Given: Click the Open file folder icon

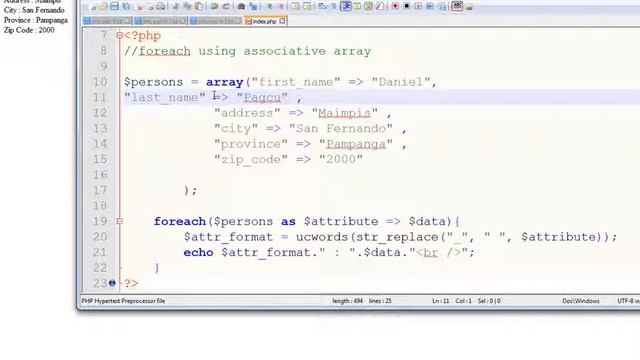Looking at the screenshot, I should point(103,6).
